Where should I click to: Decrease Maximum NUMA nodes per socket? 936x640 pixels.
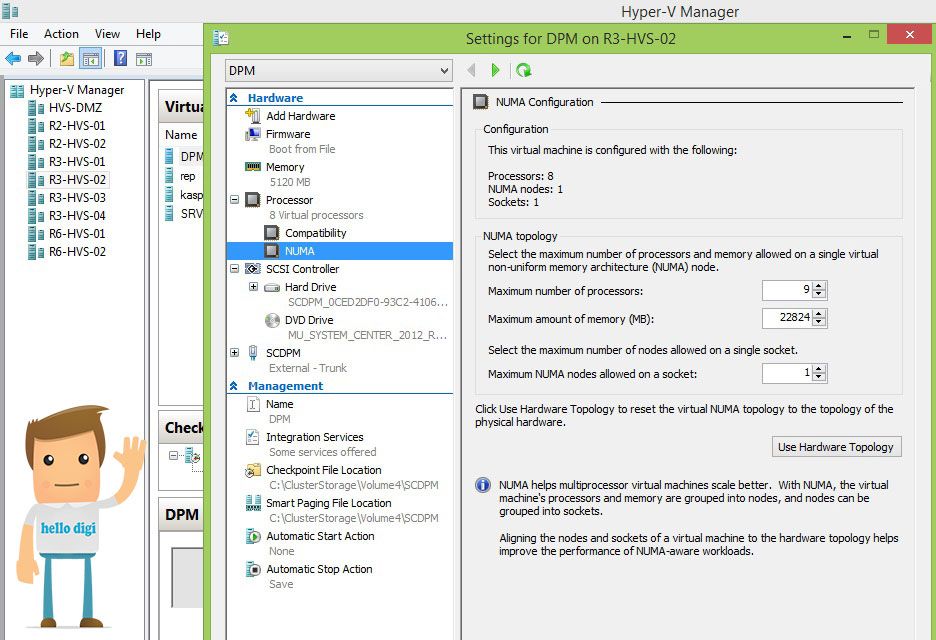pos(820,378)
